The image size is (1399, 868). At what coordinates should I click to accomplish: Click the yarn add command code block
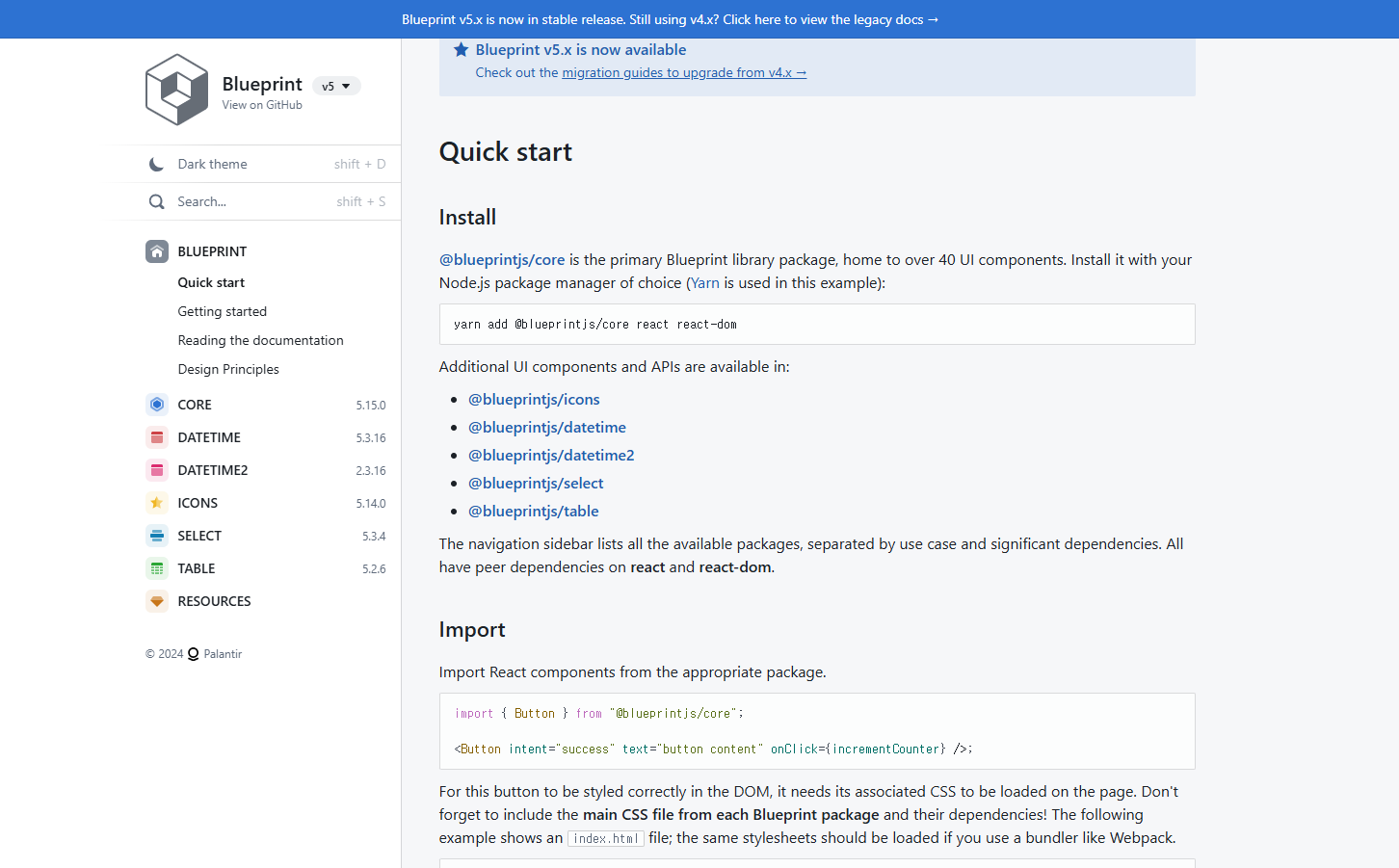point(817,325)
